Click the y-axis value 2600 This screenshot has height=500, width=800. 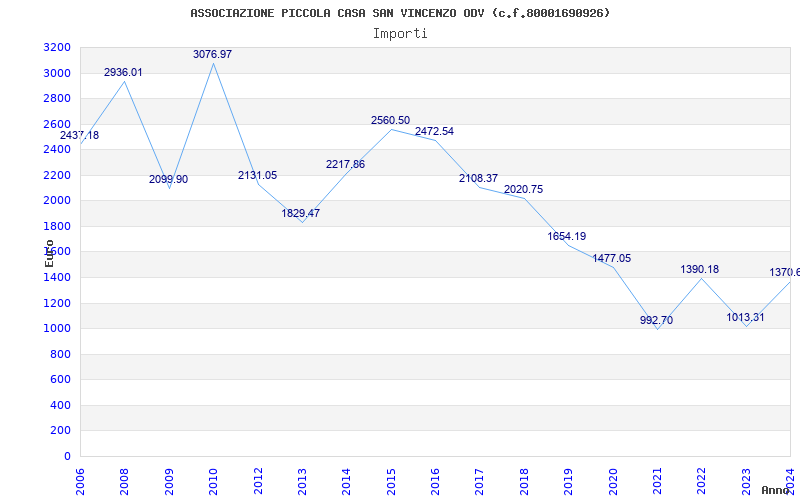(57, 124)
